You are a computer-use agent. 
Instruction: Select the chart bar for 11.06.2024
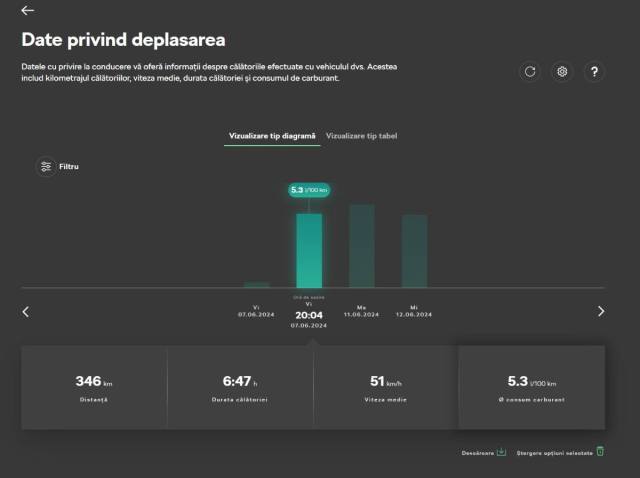pyautogui.click(x=361, y=246)
